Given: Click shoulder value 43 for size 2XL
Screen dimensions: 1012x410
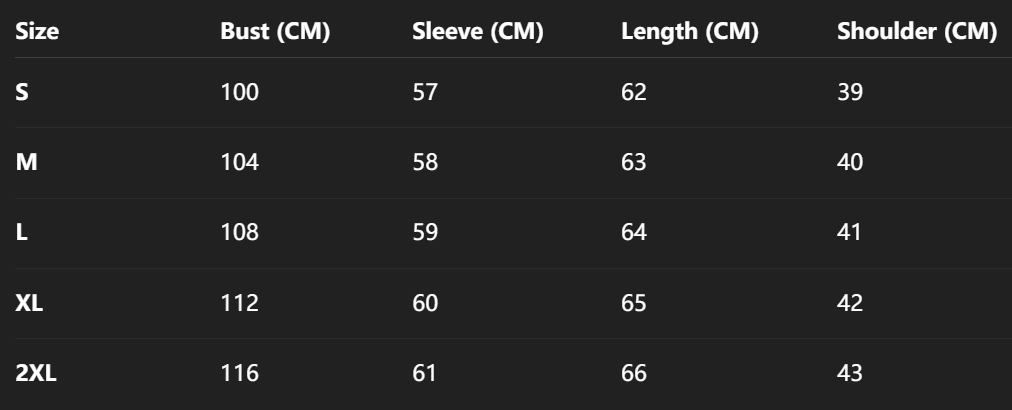Looking at the screenshot, I should click(x=850, y=374).
